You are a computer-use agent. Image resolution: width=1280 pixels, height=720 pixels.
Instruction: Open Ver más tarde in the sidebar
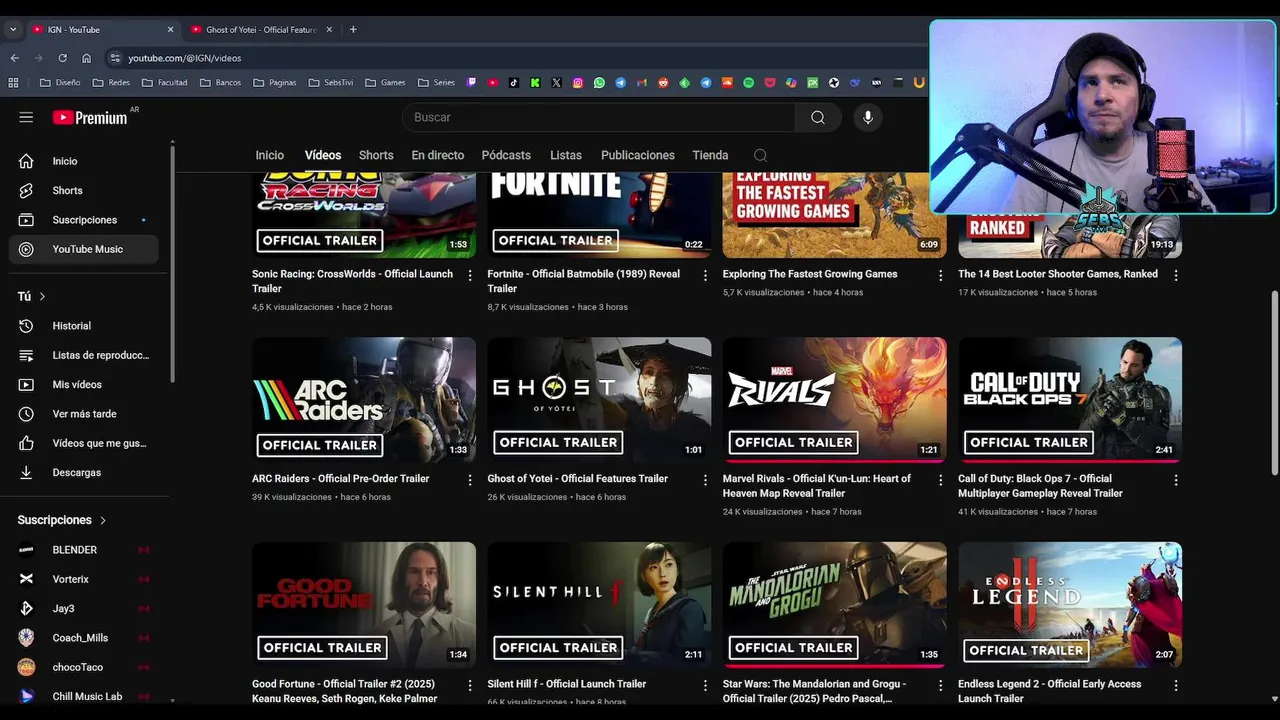pyautogui.click(x=83, y=414)
